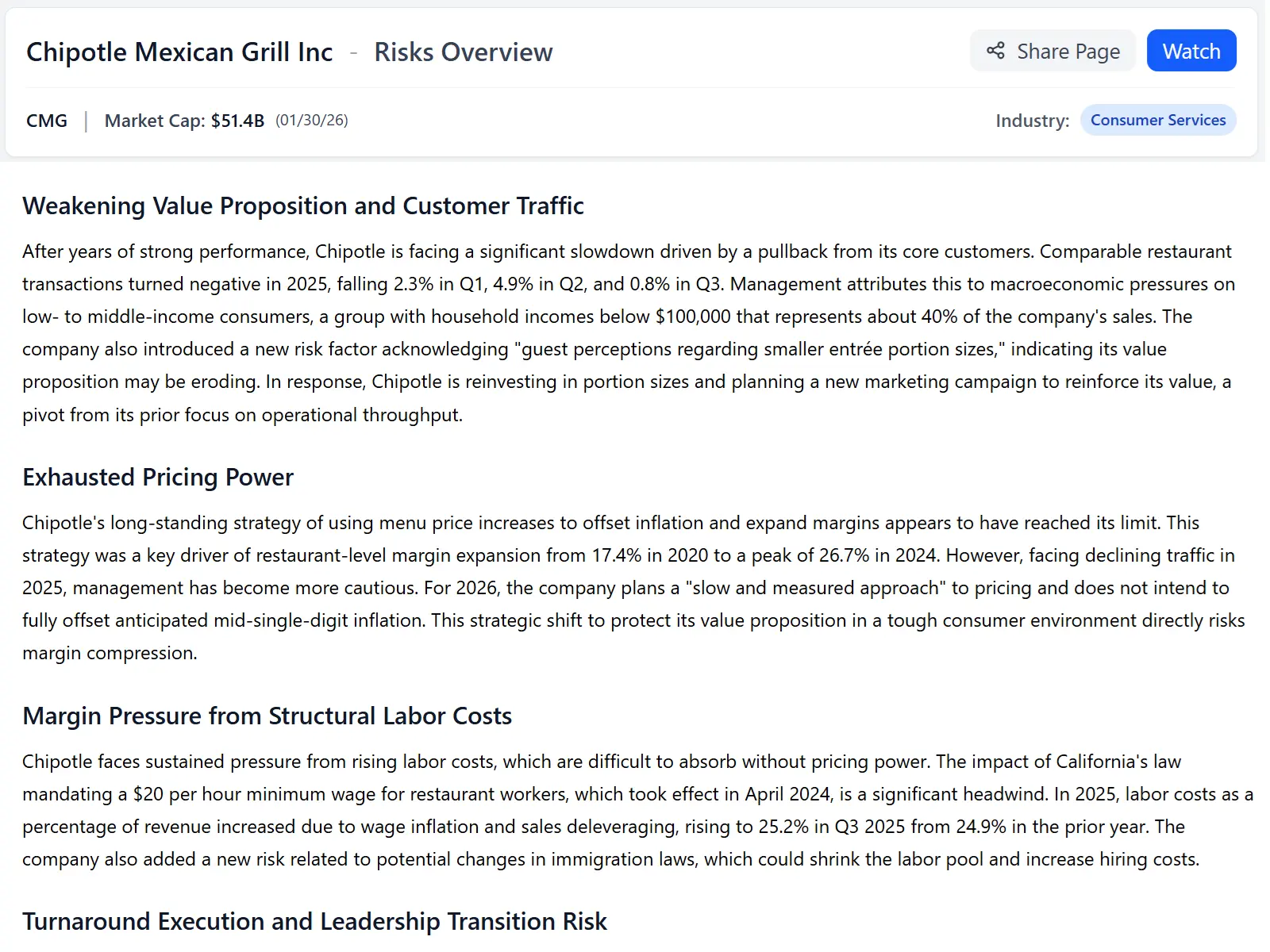This screenshot has width=1270, height=952.
Task: Click the Market Cap value $51.4B
Action: click(x=237, y=120)
